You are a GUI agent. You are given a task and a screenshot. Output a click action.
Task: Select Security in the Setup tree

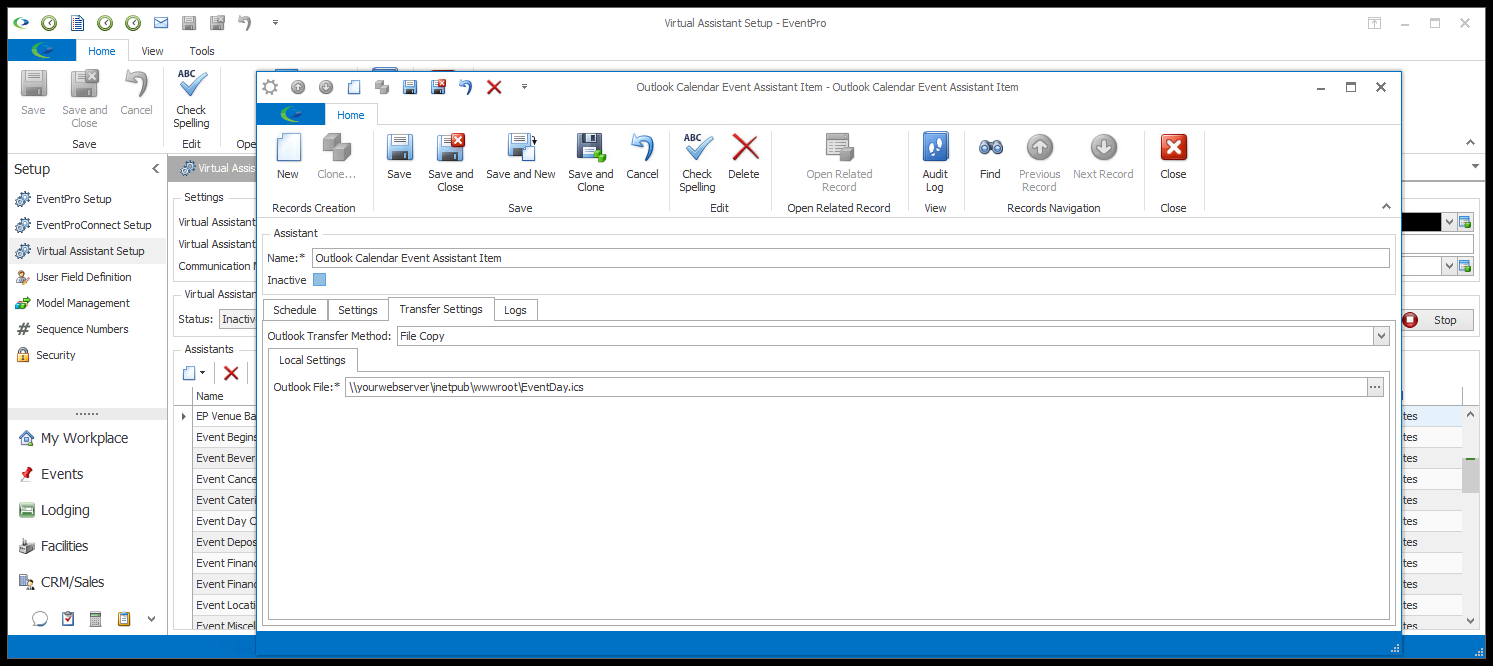(x=55, y=355)
